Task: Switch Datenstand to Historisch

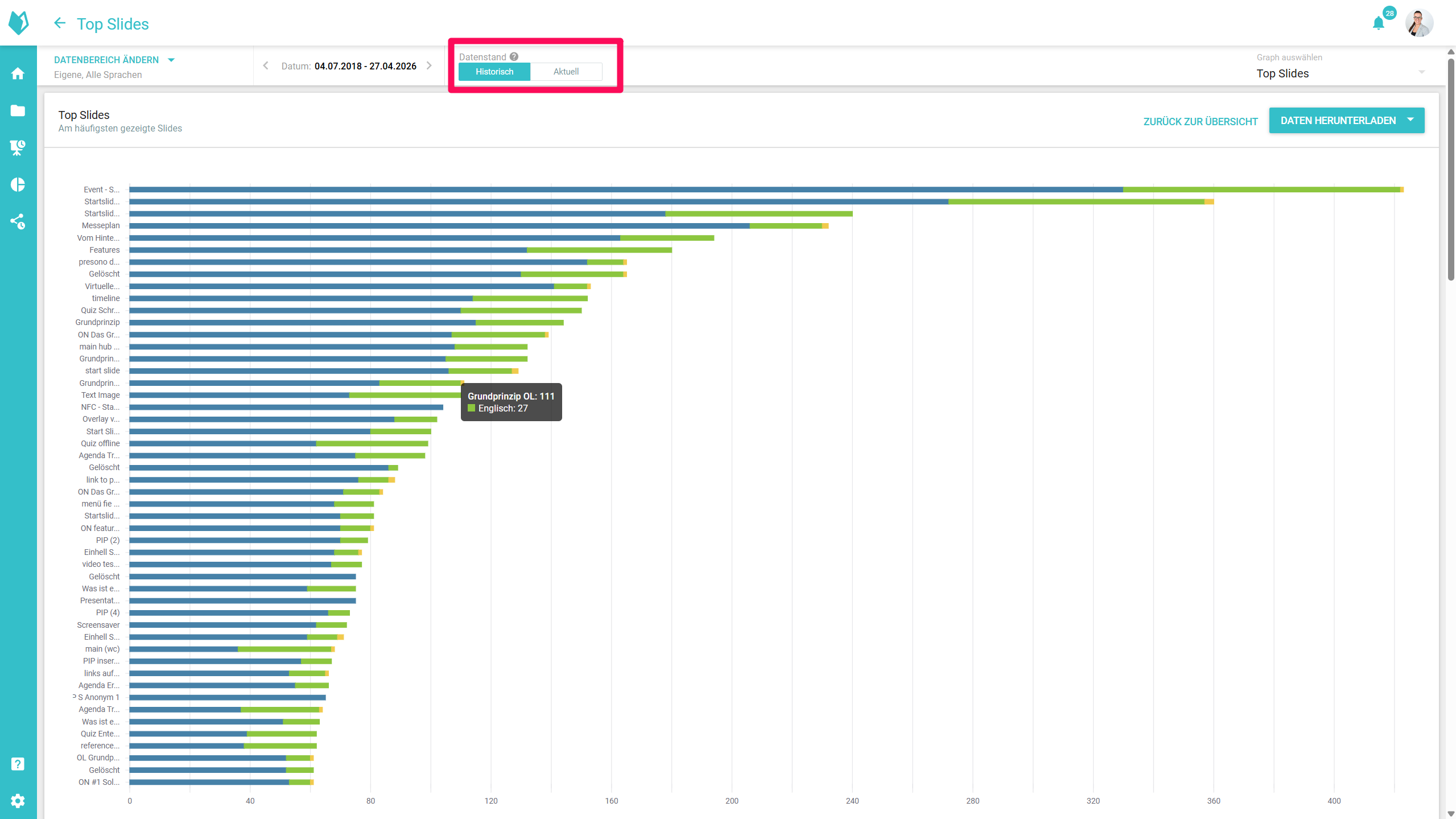Action: coord(494,72)
